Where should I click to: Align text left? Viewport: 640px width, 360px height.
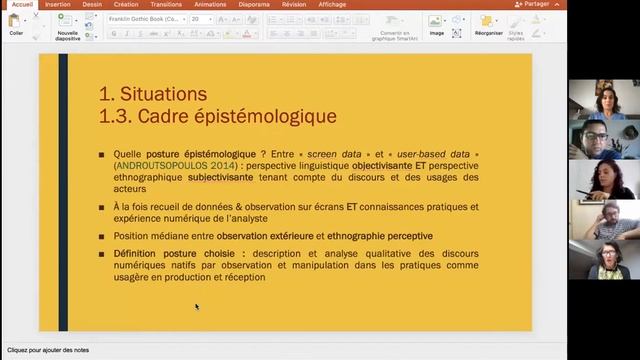click(x=273, y=34)
